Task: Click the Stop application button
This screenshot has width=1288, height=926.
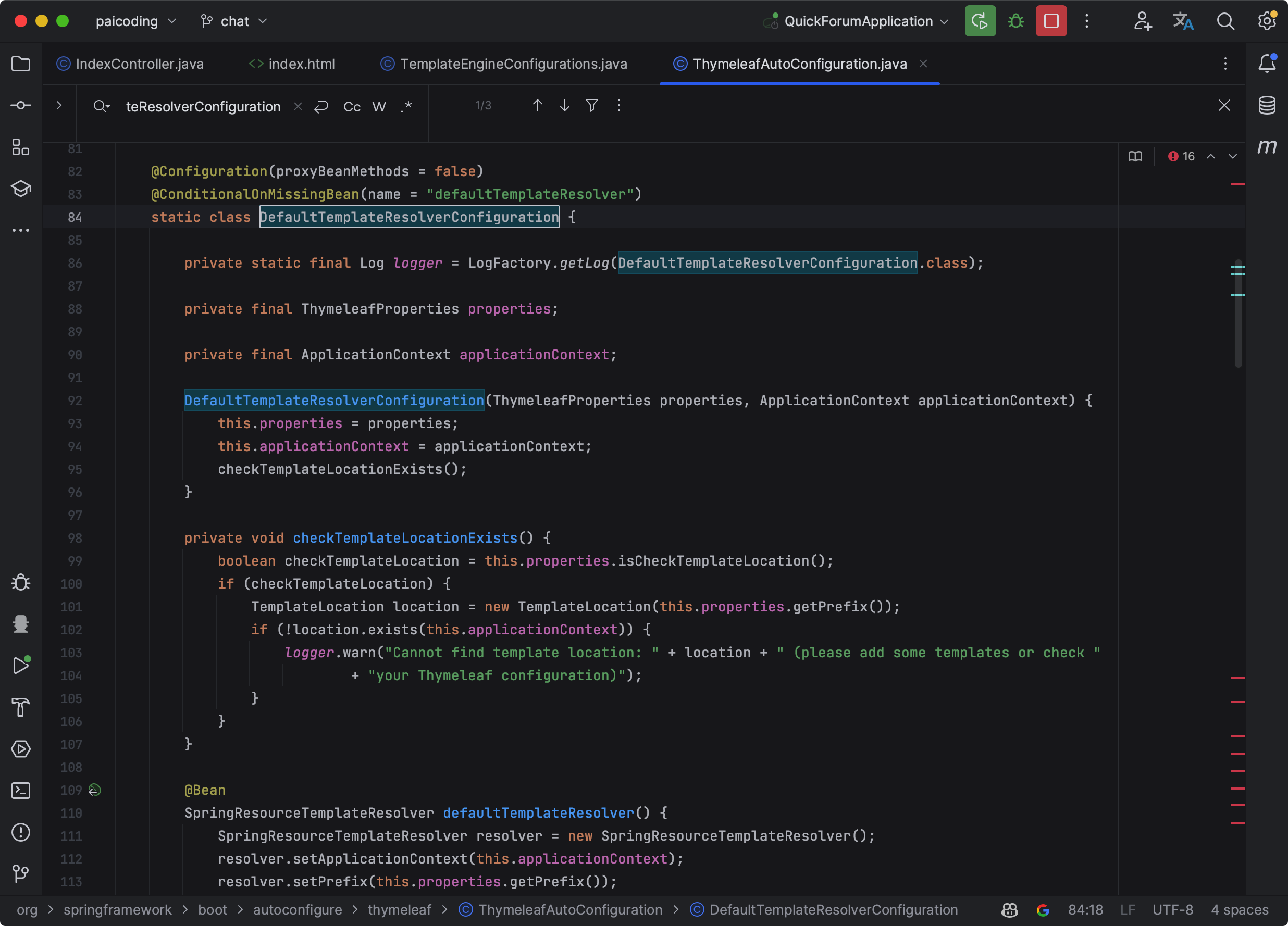Action: click(x=1050, y=21)
